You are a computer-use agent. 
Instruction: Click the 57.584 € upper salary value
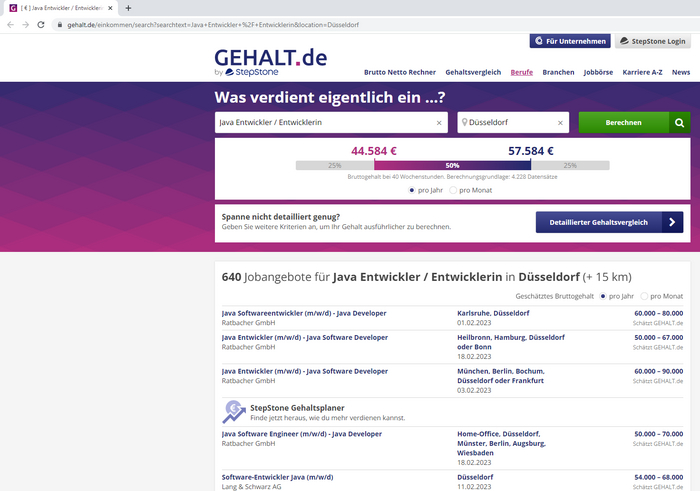531,151
